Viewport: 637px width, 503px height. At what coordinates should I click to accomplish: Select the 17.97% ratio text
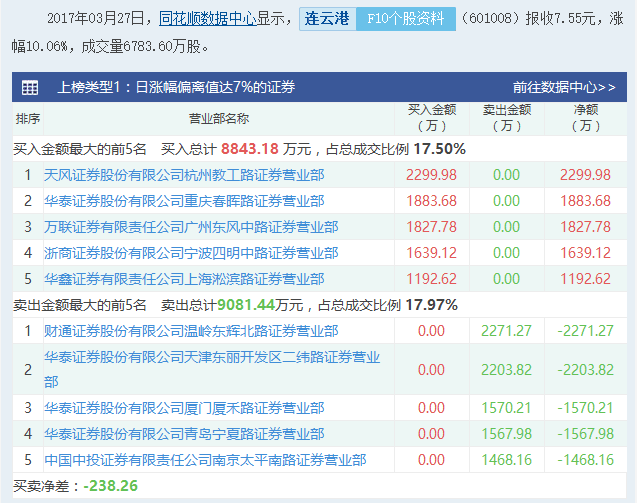coord(431,305)
